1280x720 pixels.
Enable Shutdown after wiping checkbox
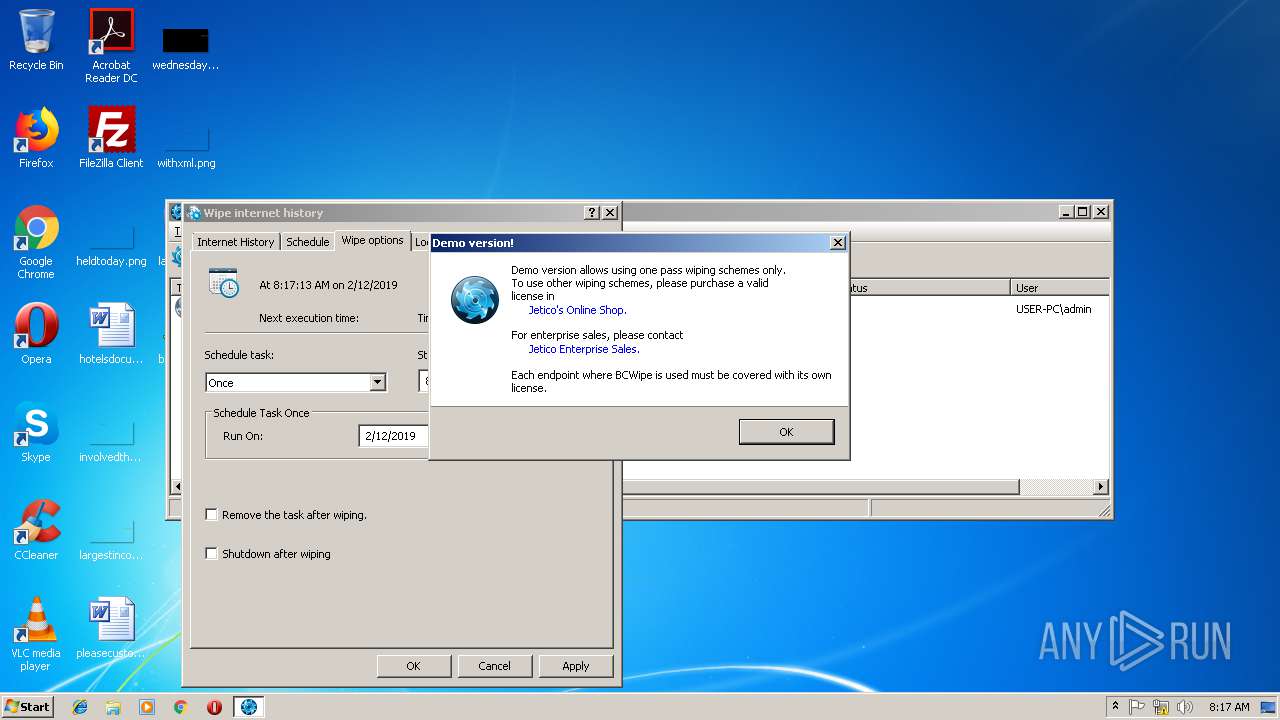[x=211, y=553]
